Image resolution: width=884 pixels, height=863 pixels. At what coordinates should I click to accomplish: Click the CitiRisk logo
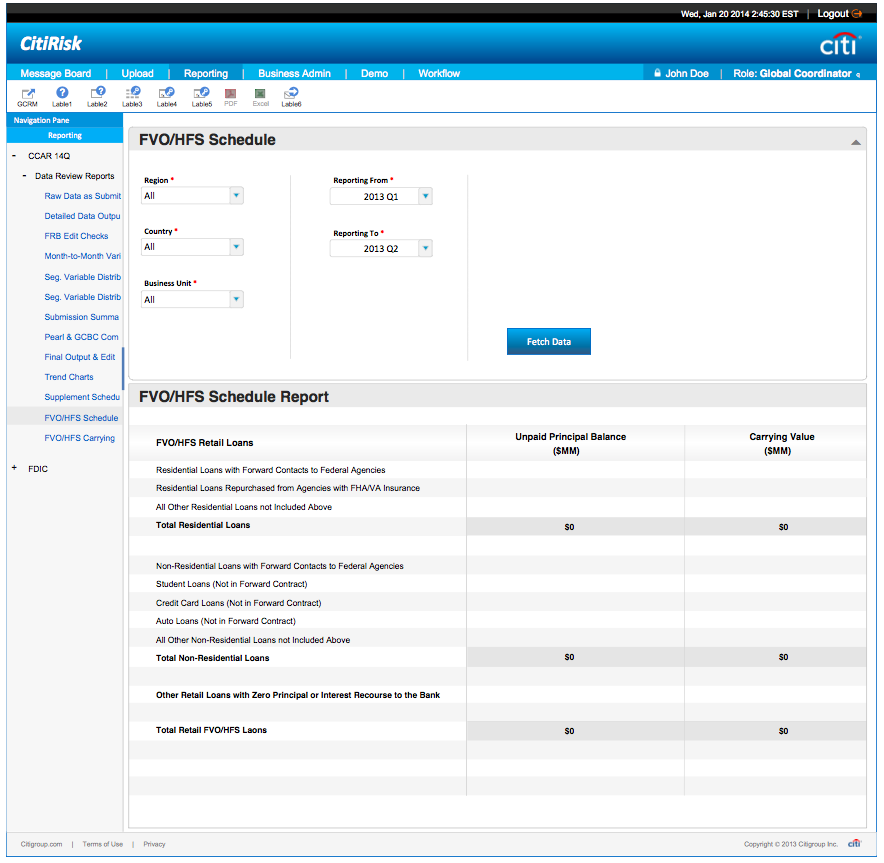coord(51,43)
